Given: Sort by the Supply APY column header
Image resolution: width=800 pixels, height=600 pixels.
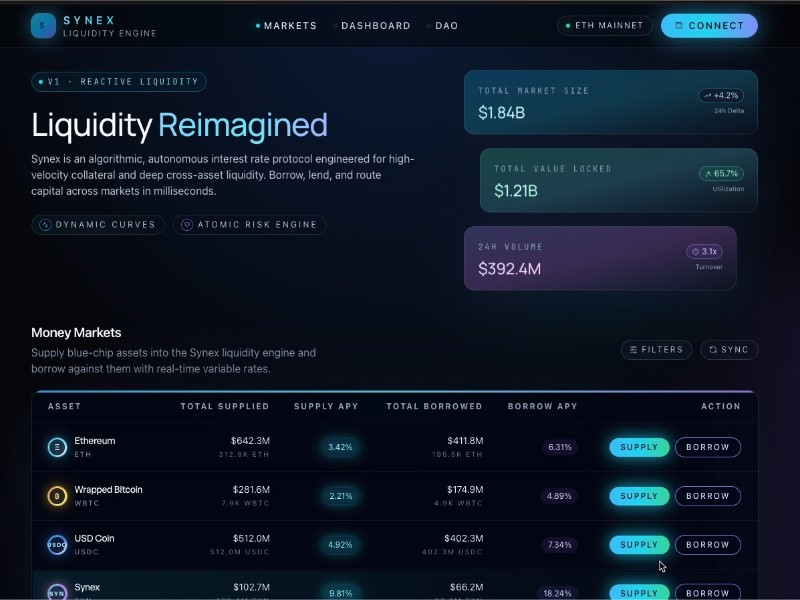Looking at the screenshot, I should (325, 407).
